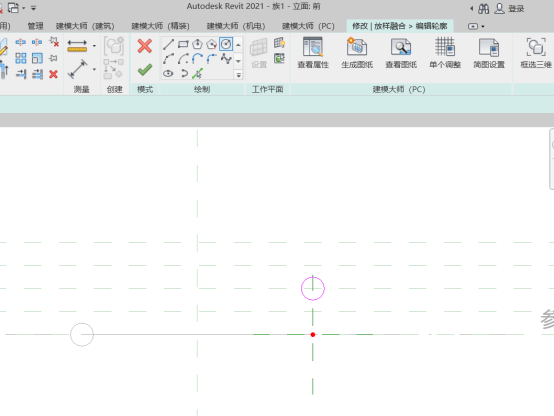Select the Partial Ellipse draw tool

click(184, 74)
